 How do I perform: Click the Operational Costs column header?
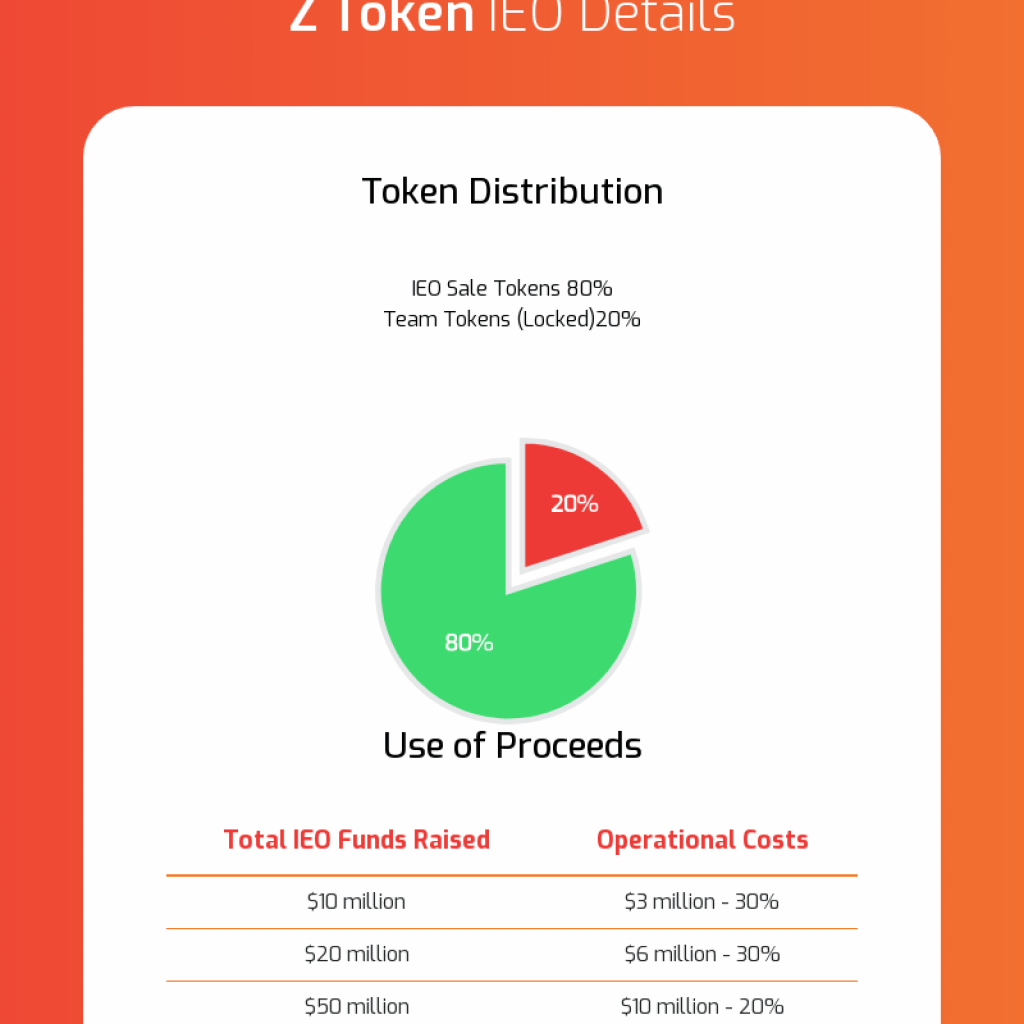pyautogui.click(x=702, y=840)
